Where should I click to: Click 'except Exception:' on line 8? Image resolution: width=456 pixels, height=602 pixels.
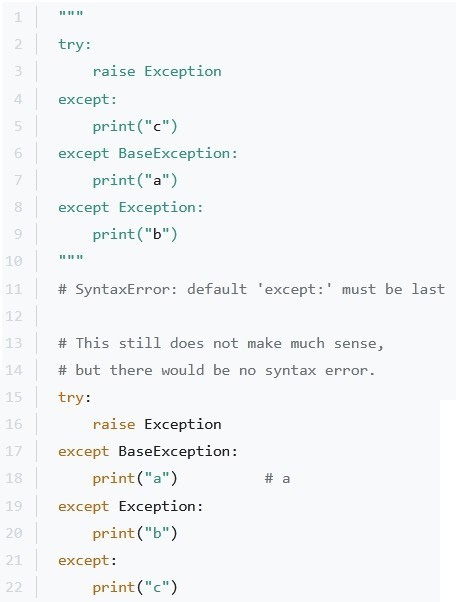click(x=131, y=208)
